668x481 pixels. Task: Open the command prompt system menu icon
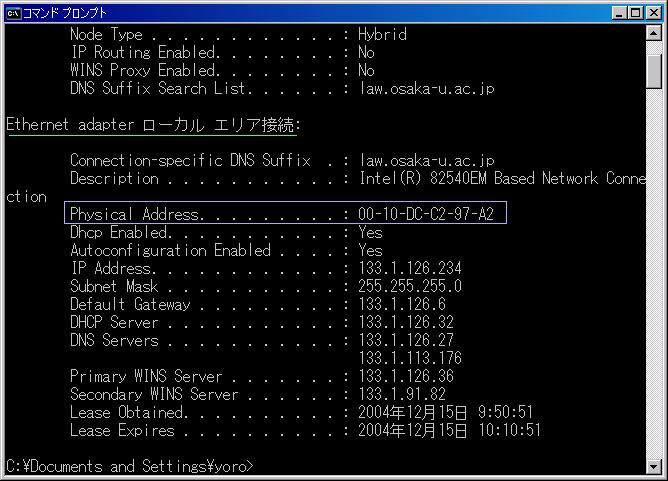pos(13,12)
